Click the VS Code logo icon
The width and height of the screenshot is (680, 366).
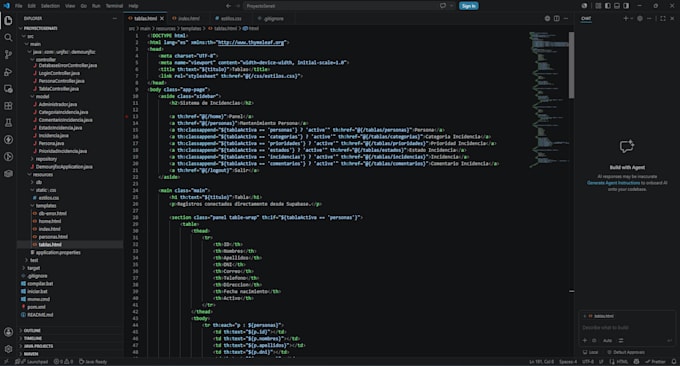7,6
